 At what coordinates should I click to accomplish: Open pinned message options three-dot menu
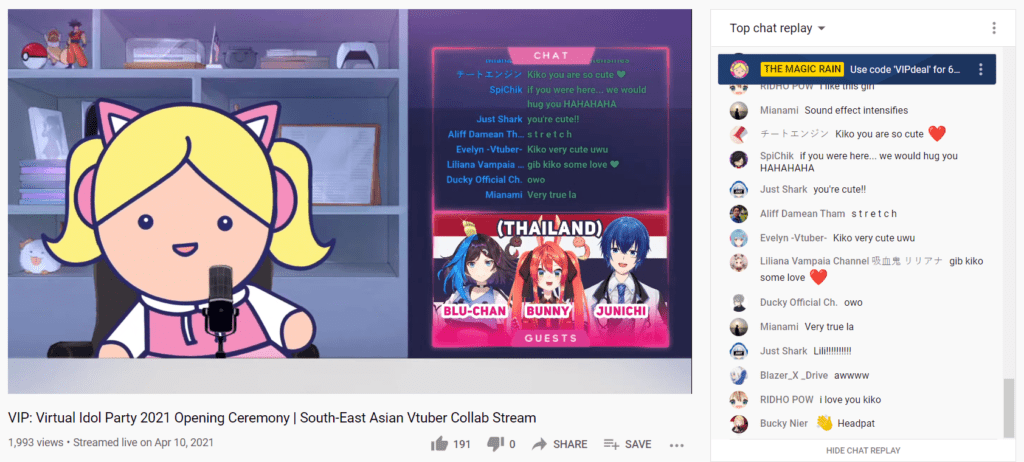click(980, 69)
